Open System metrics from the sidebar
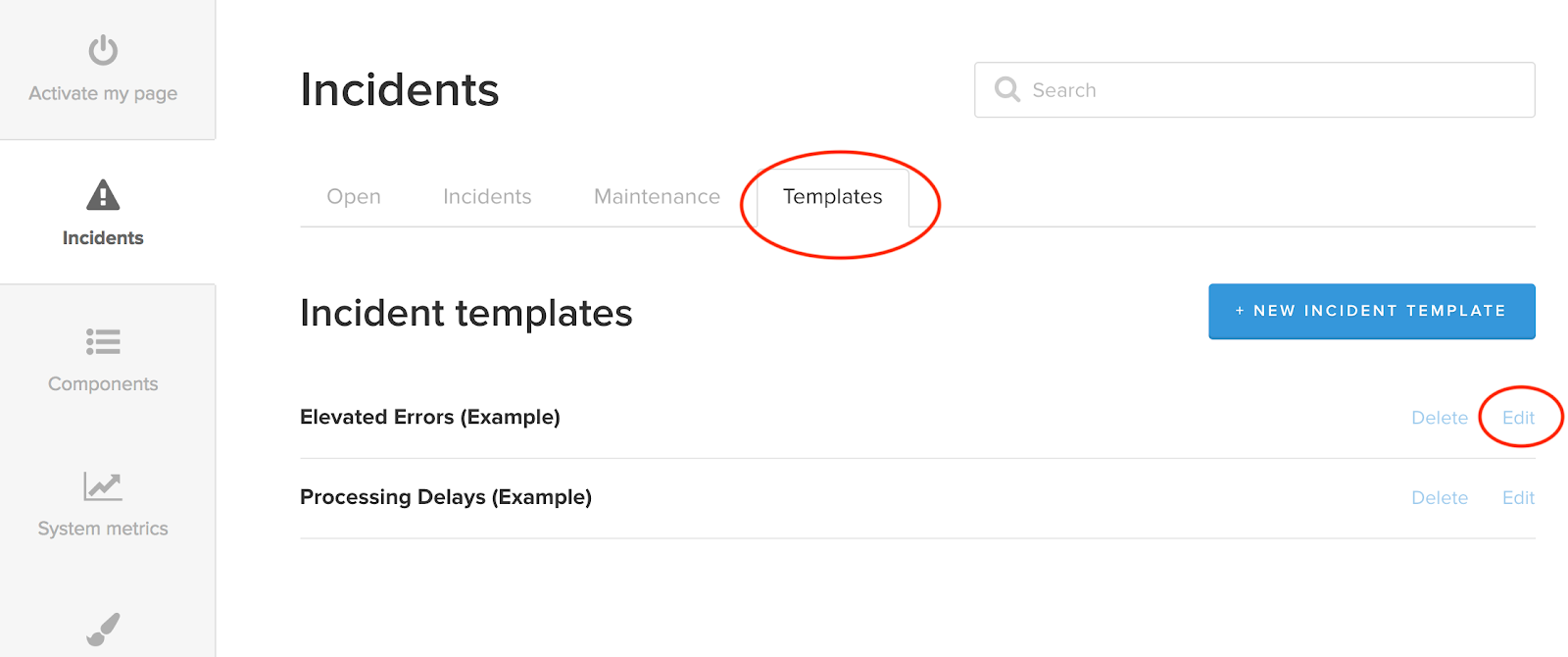This screenshot has width=1568, height=657. point(102,528)
